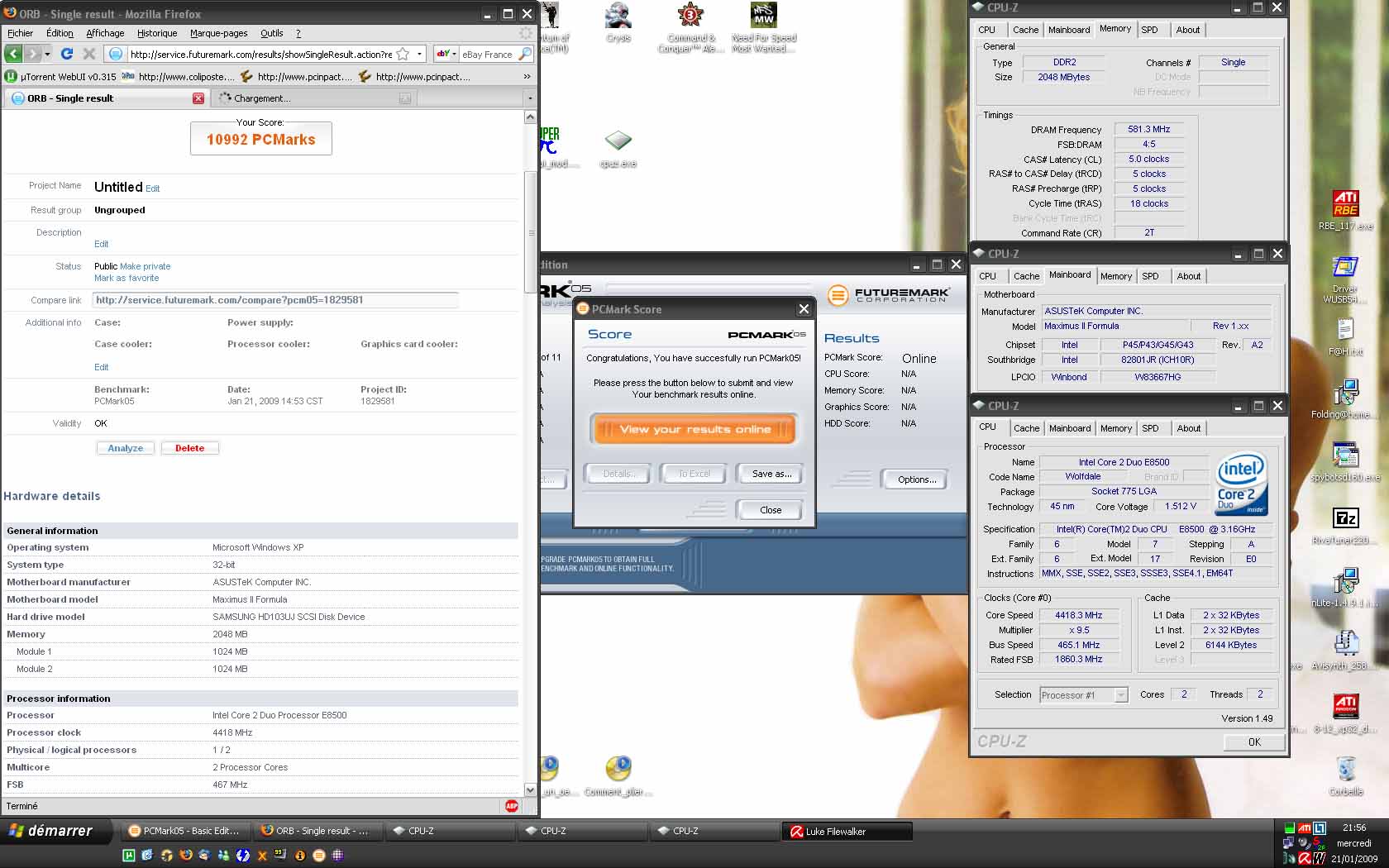Click Make private link
This screenshot has height=868, width=1389.
(146, 266)
